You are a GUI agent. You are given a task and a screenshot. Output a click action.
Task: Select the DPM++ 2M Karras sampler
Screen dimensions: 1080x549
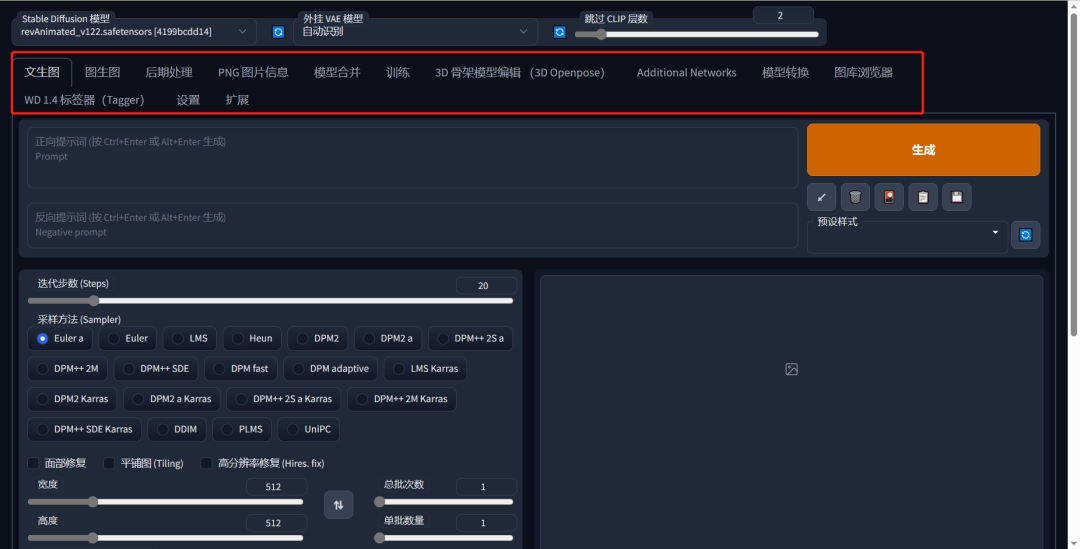coord(402,399)
